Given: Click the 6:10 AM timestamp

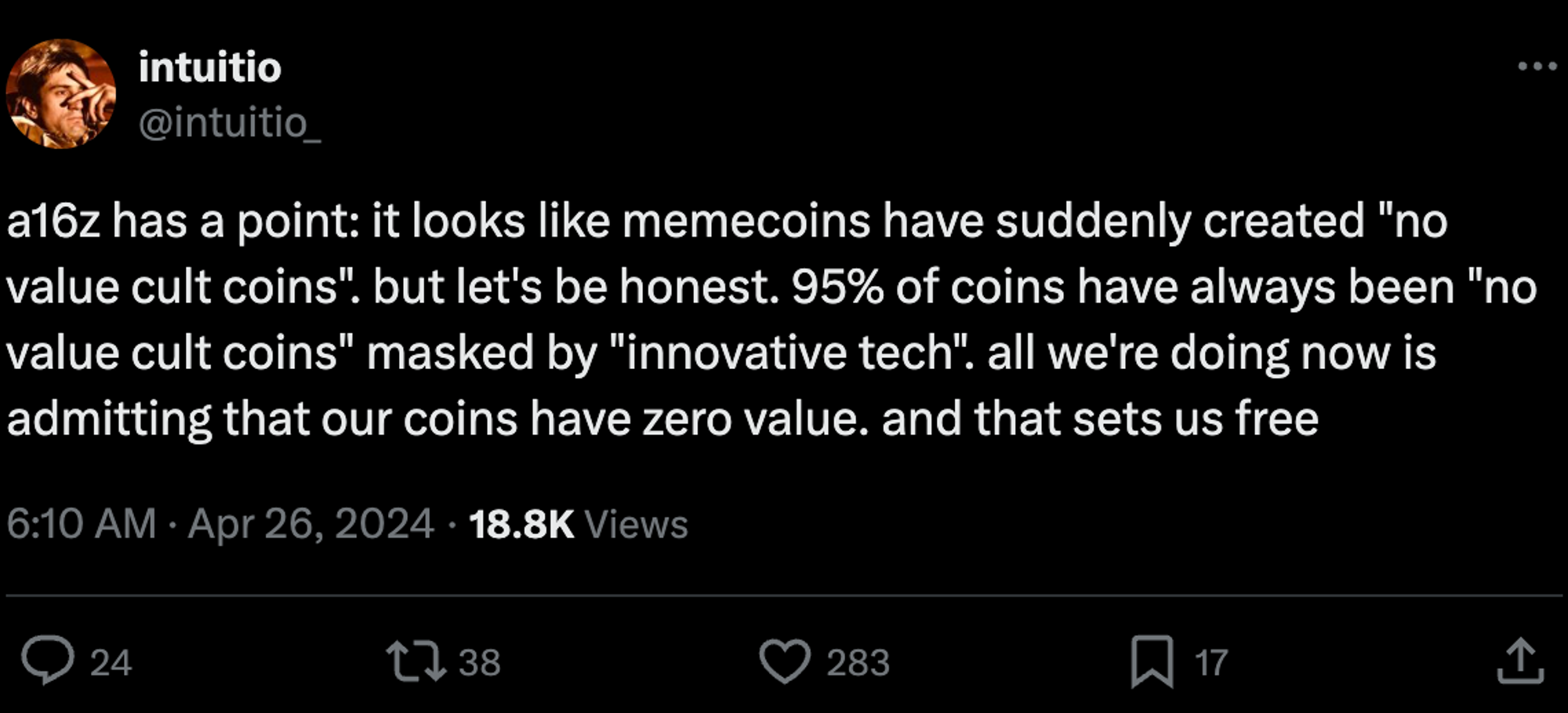Looking at the screenshot, I should tap(82, 524).
